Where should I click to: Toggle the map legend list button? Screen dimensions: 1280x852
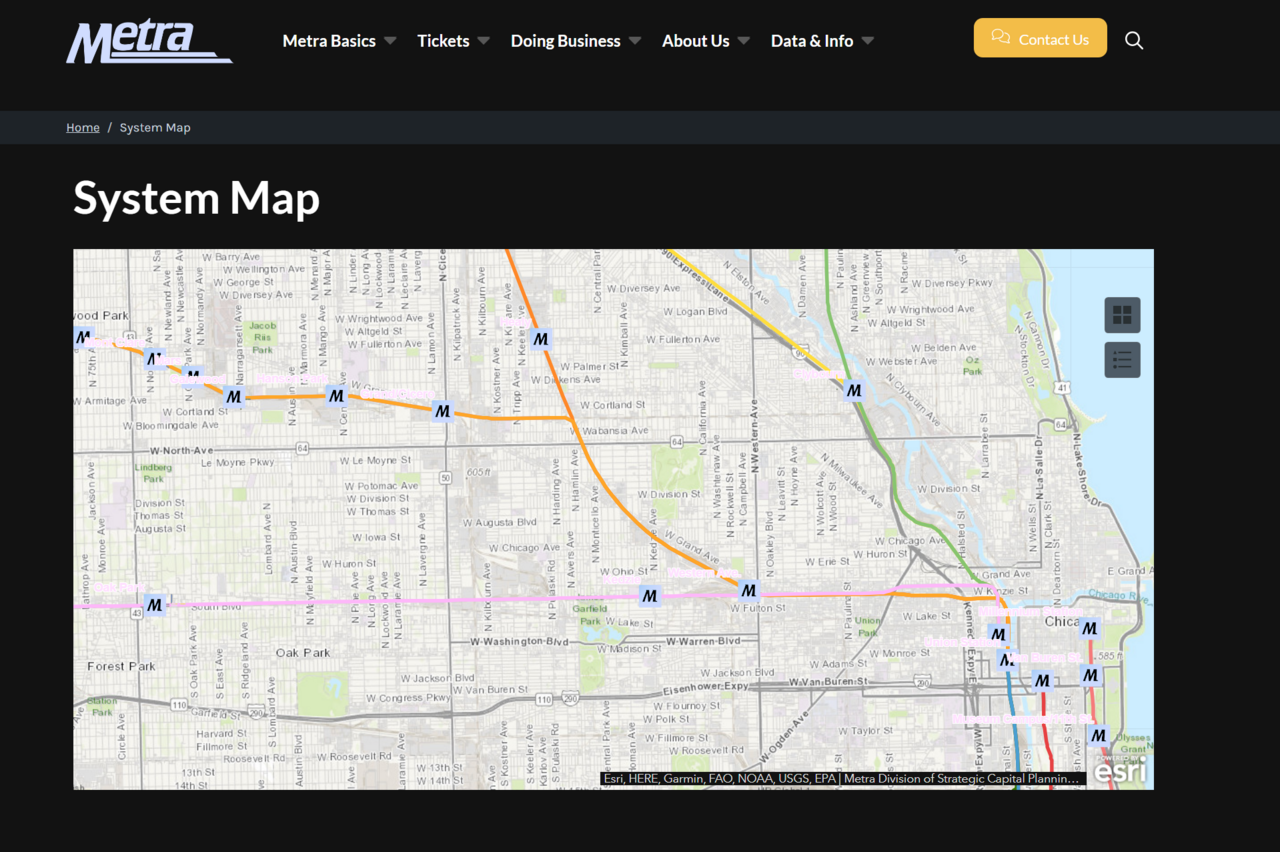(1122, 360)
